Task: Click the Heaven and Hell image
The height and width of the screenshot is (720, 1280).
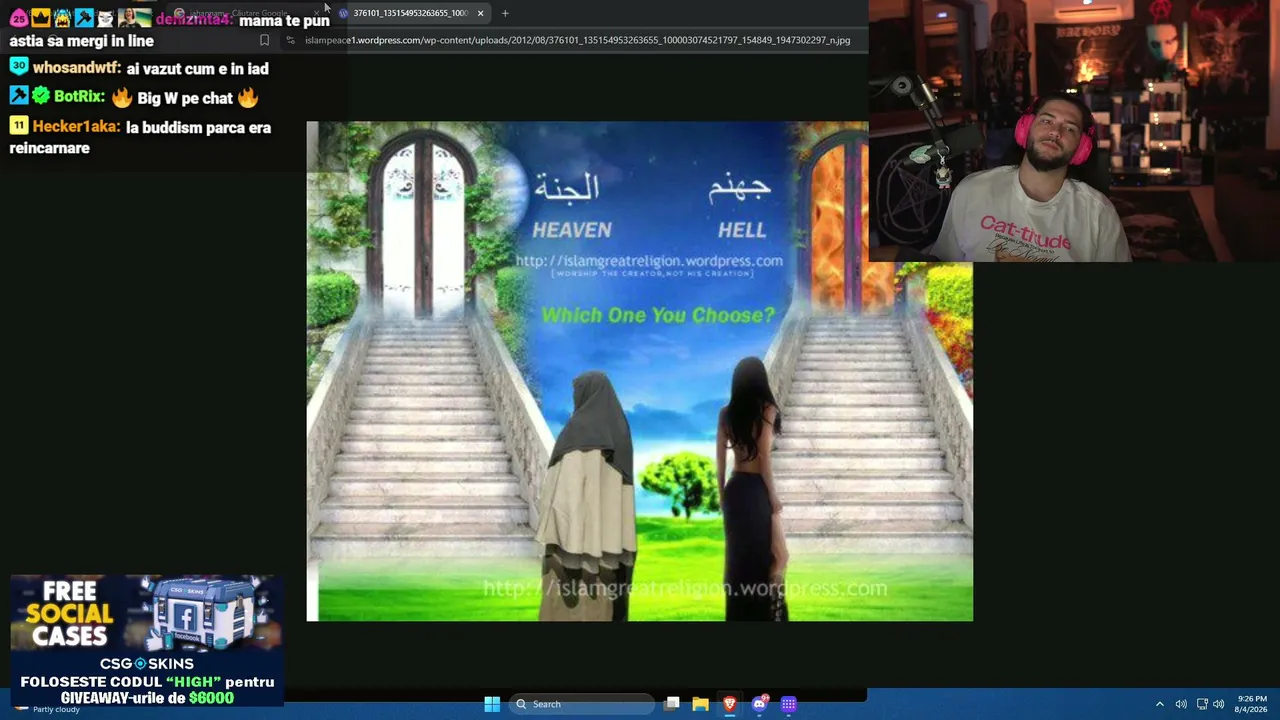Action: point(639,371)
